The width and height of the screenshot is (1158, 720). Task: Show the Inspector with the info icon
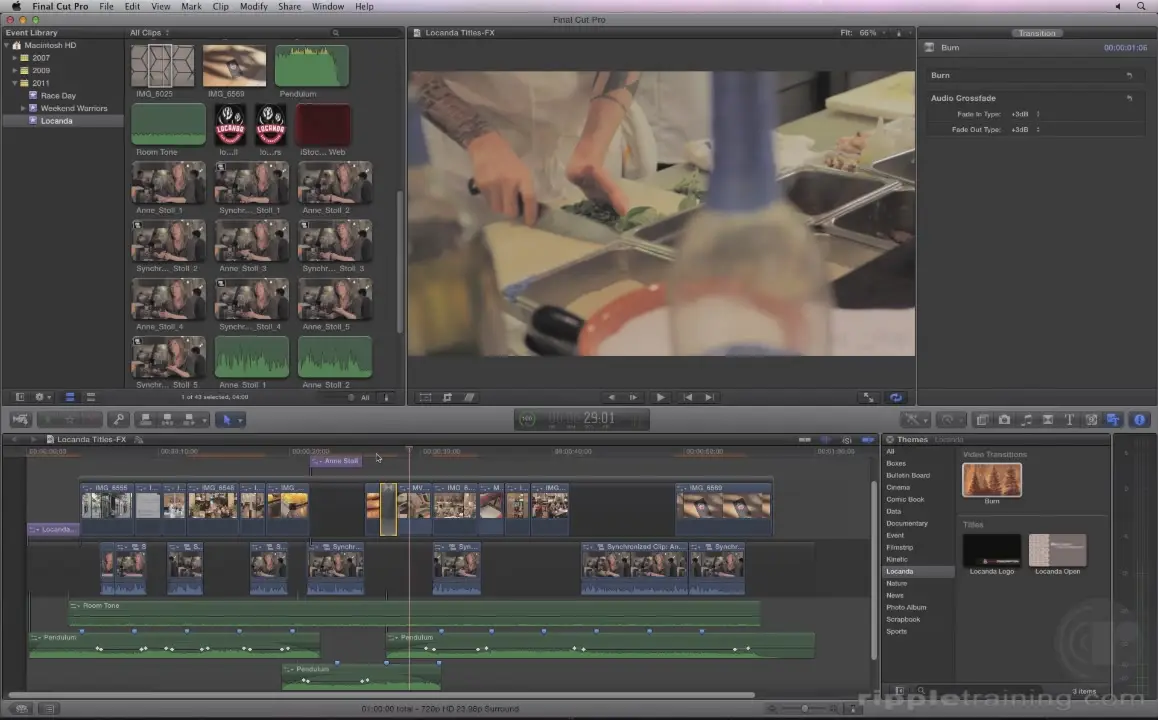1138,420
